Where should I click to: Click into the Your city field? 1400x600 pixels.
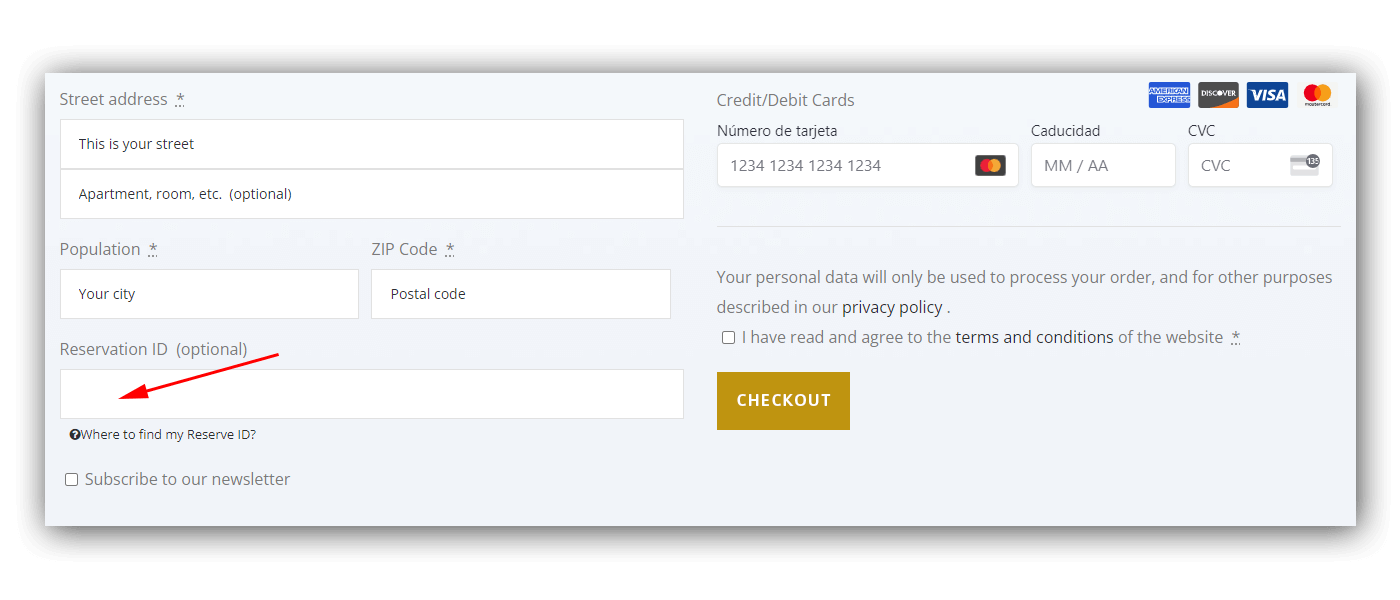pyautogui.click(x=209, y=294)
